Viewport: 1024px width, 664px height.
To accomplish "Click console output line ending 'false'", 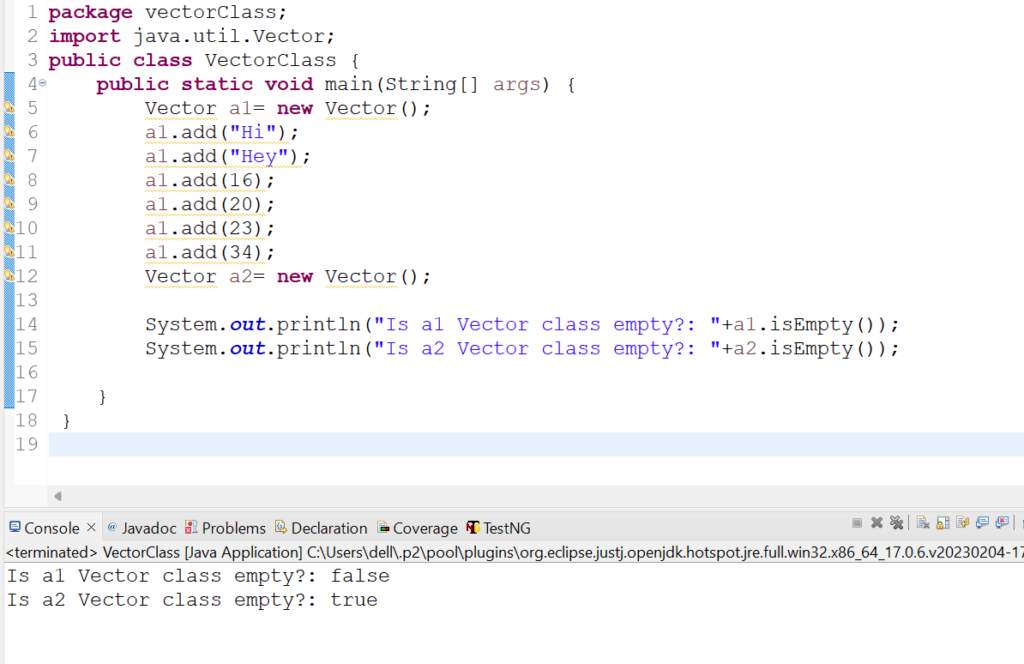I will [x=199, y=576].
